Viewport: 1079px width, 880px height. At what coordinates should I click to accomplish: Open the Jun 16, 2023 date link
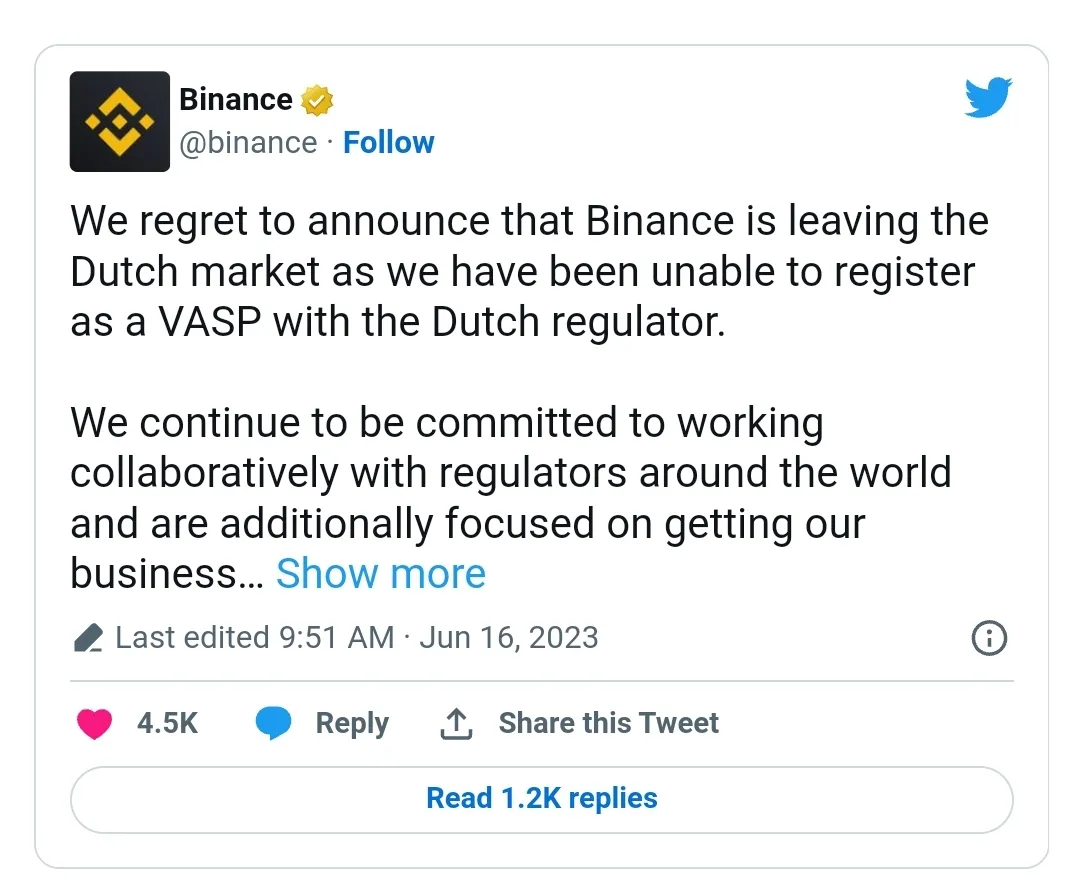(x=509, y=637)
